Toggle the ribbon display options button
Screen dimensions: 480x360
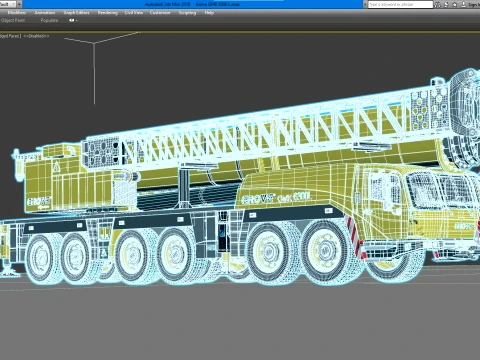(x=73, y=20)
